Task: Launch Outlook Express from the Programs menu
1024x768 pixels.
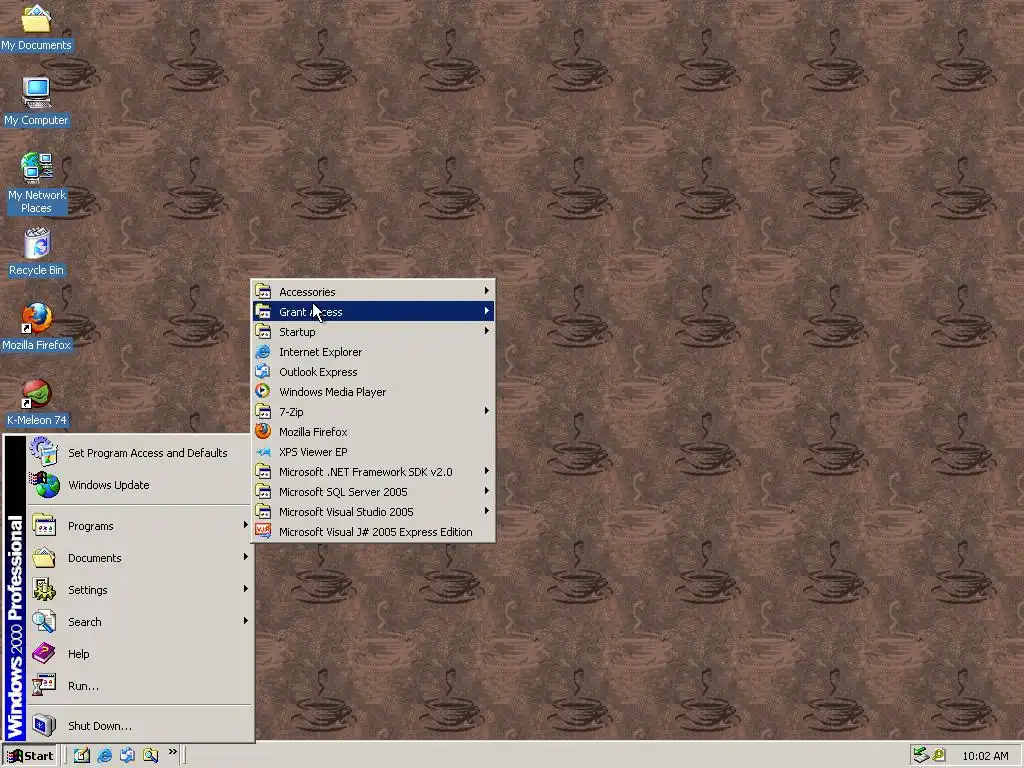Action: pos(374,372)
